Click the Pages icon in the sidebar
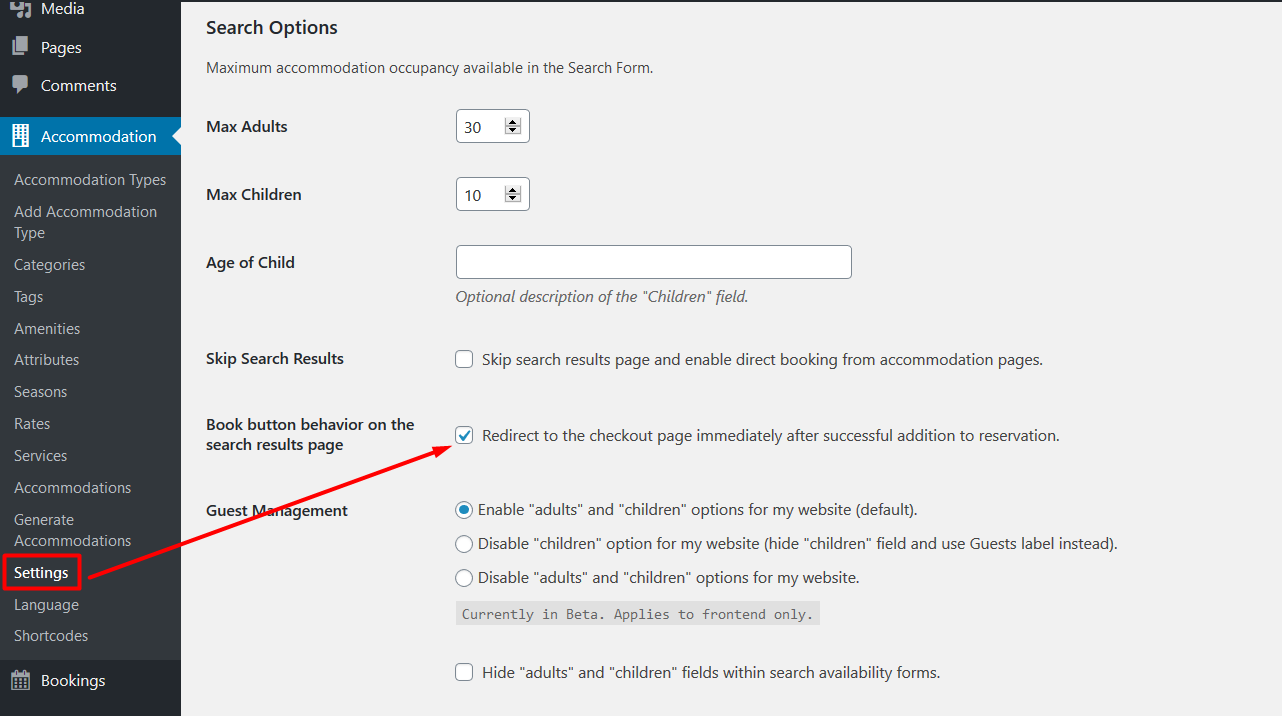Screen dimensions: 1282x716 (20, 47)
